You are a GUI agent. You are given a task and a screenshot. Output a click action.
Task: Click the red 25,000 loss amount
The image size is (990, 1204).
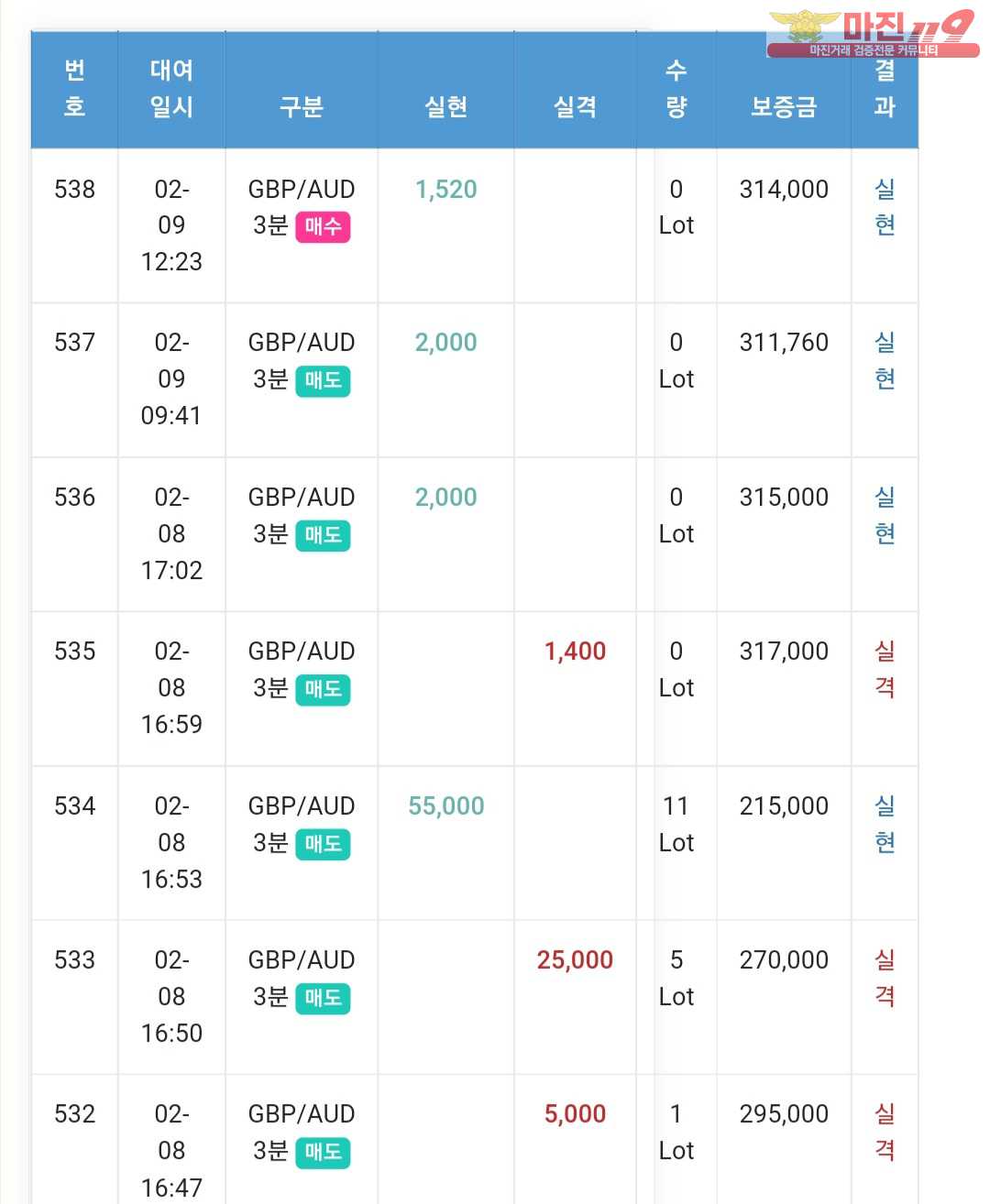click(575, 960)
